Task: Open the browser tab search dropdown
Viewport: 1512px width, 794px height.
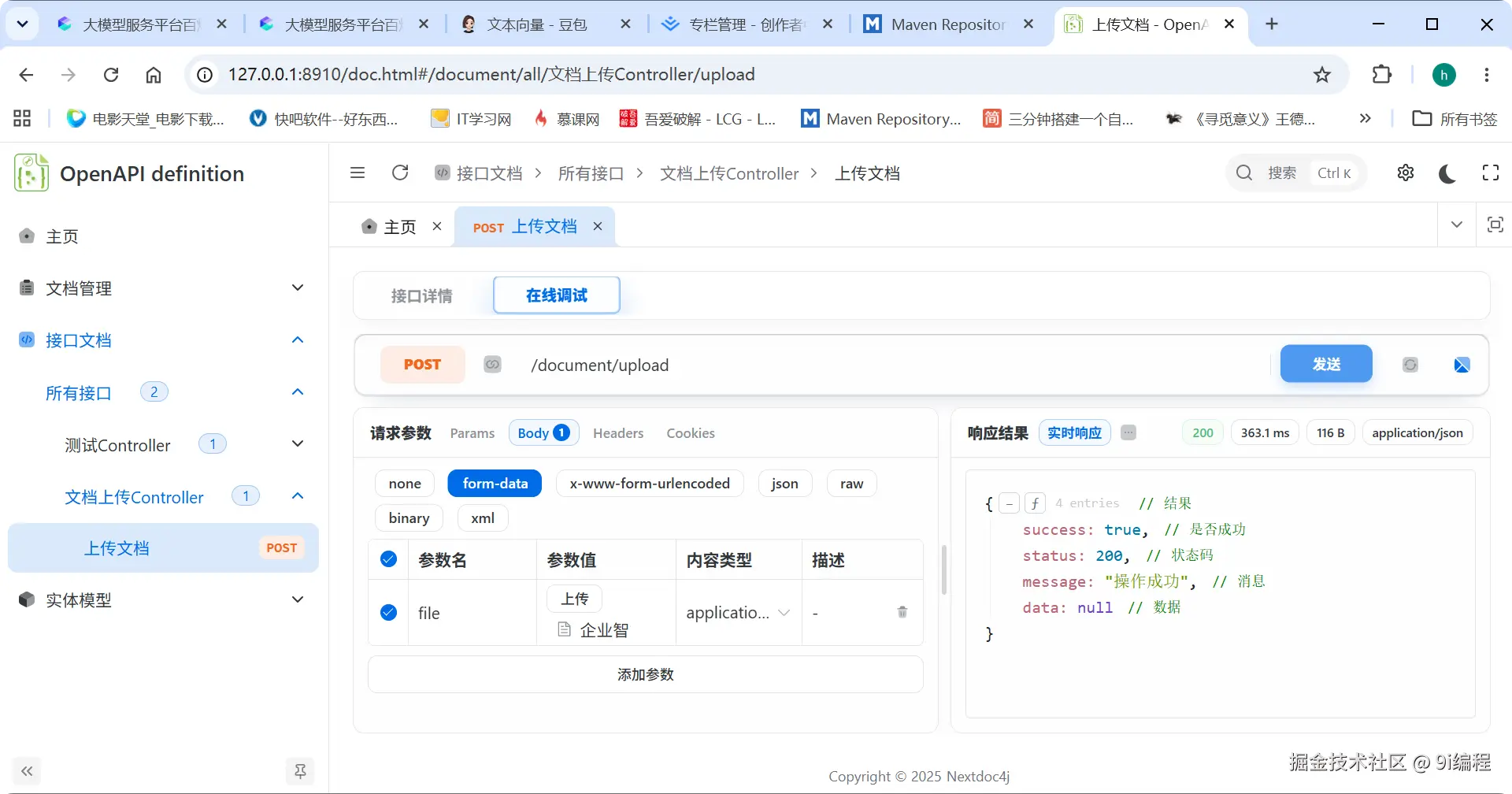Action: coord(22,24)
